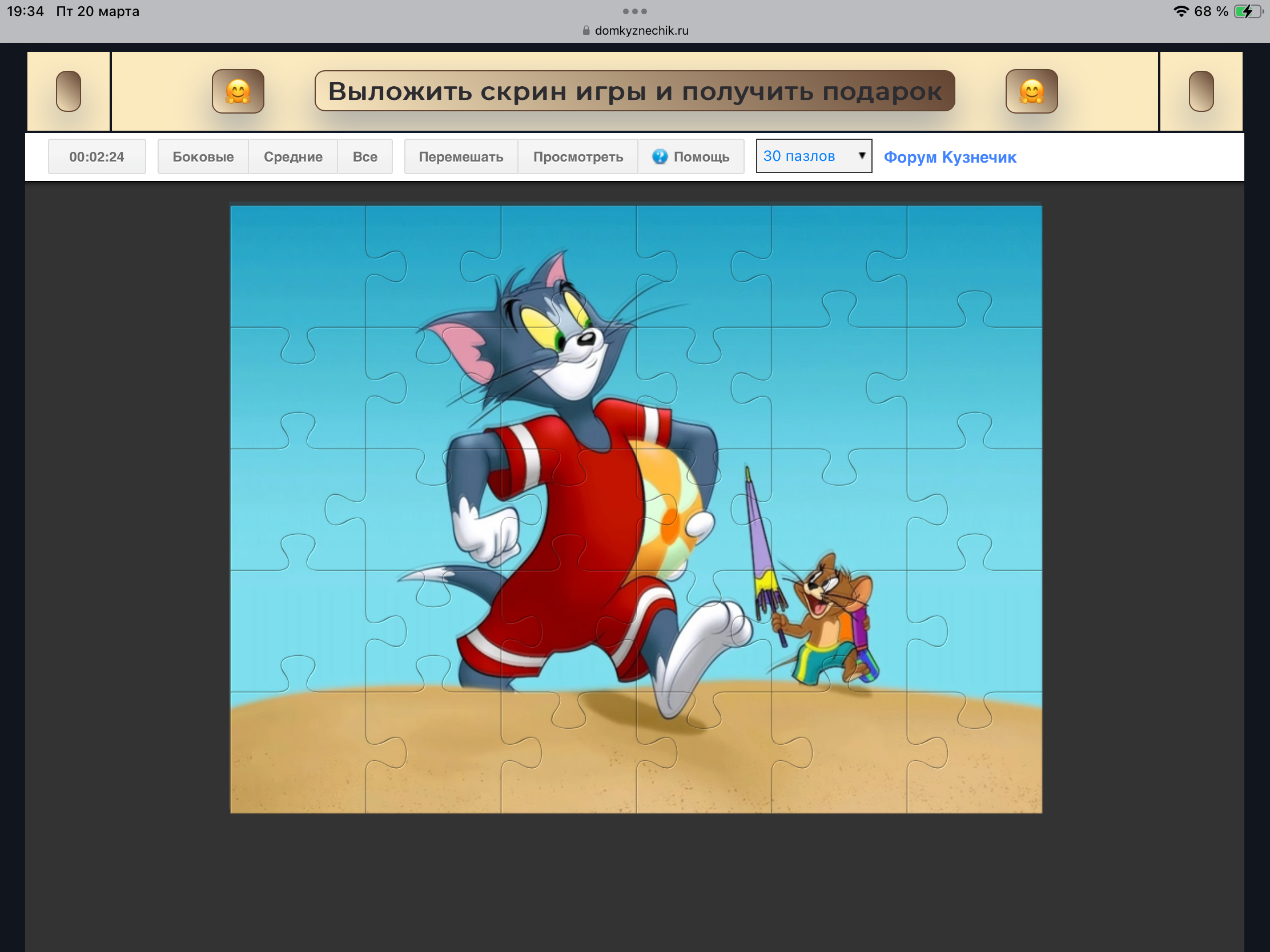Click the dropdown arrow of the puzzle selector
1270x952 pixels.
click(861, 155)
